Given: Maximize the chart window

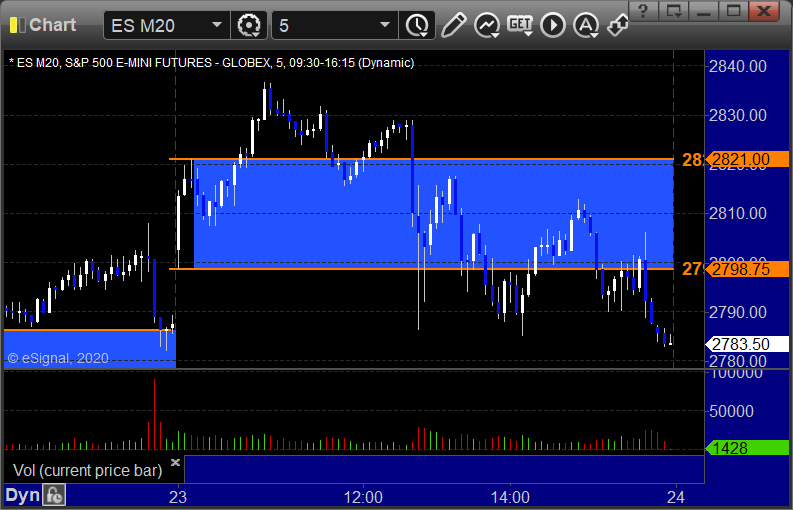Looking at the screenshot, I should [x=734, y=10].
